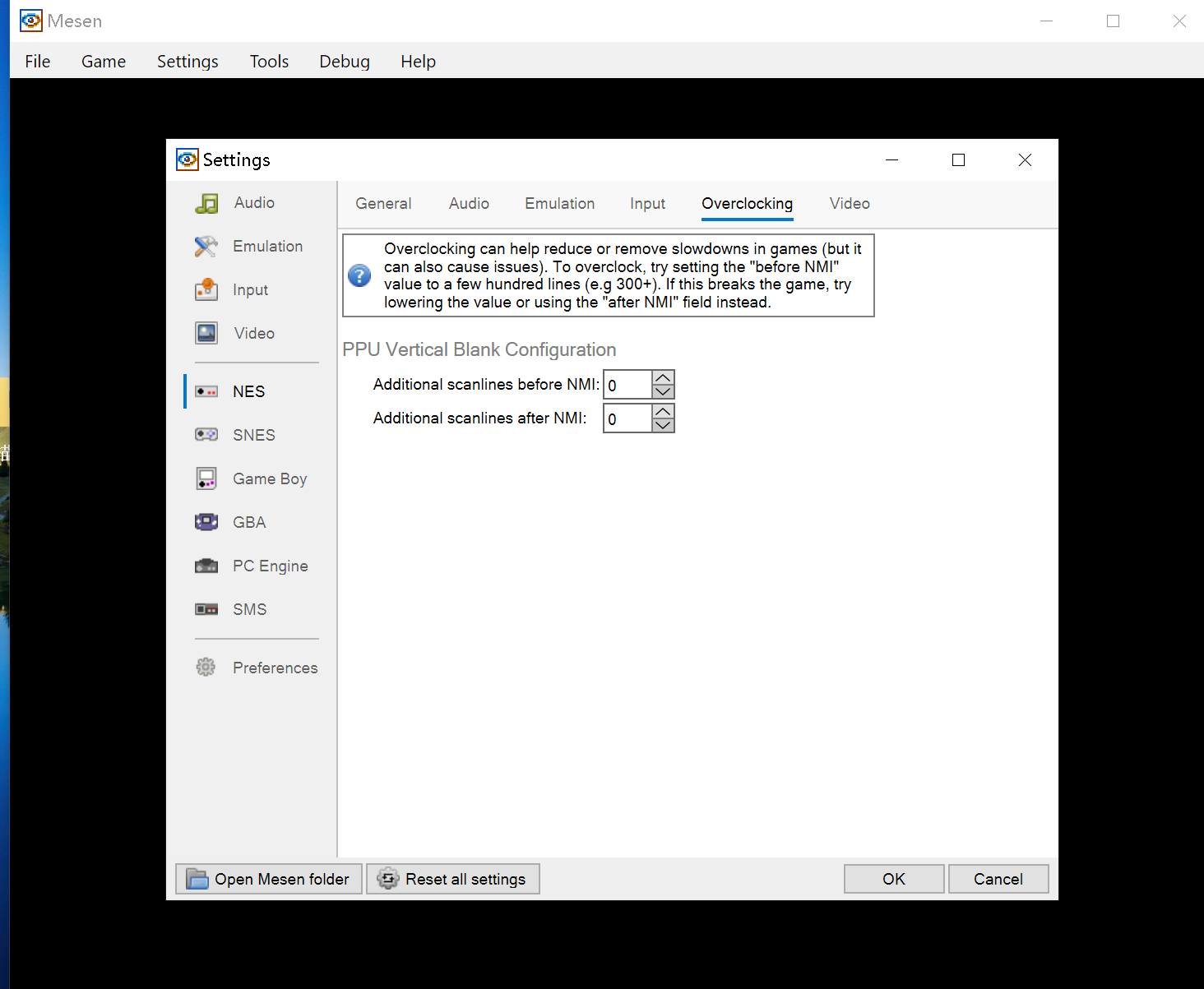
Task: Click the overclocking help description text
Action: (623, 275)
